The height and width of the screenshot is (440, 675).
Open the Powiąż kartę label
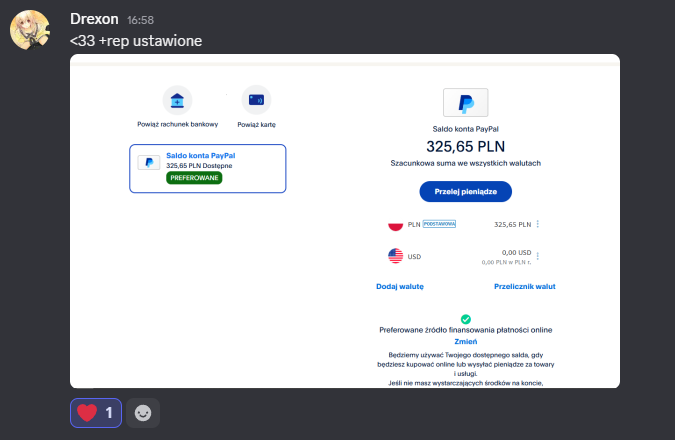[x=257, y=124]
